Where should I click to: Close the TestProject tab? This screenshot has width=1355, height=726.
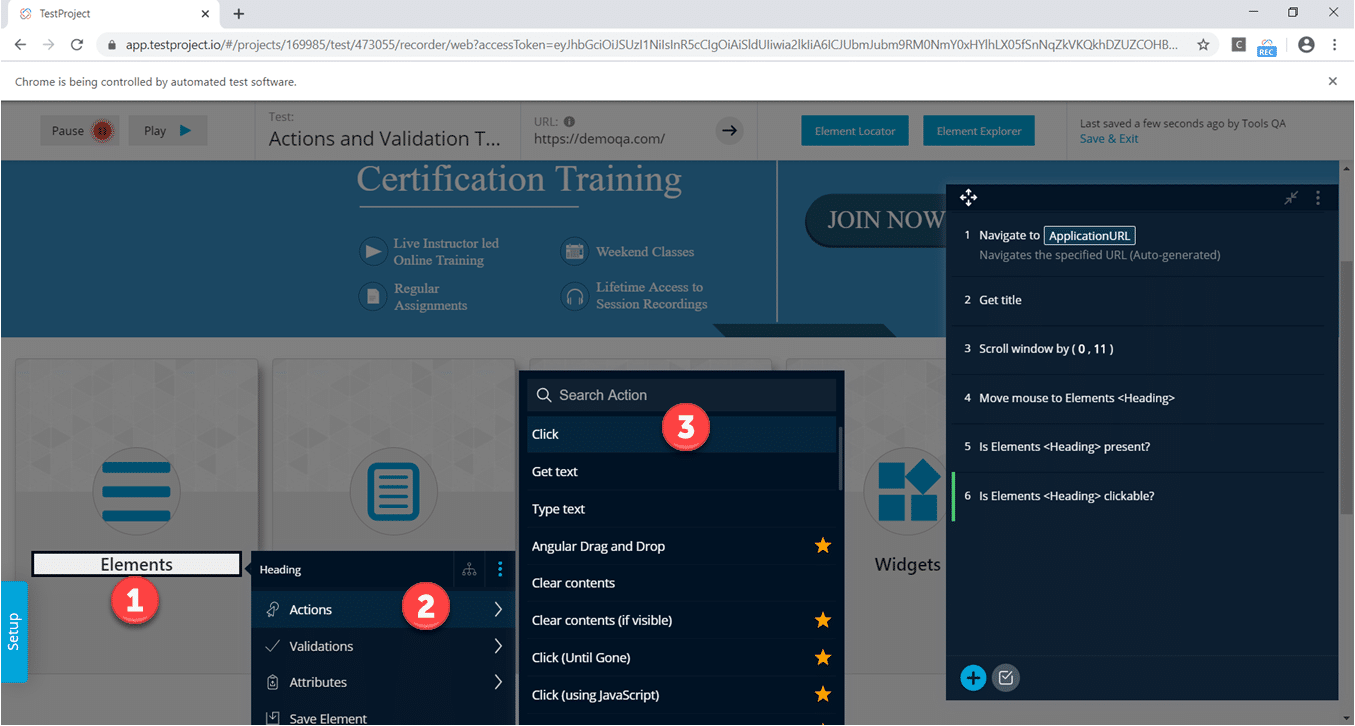[205, 14]
